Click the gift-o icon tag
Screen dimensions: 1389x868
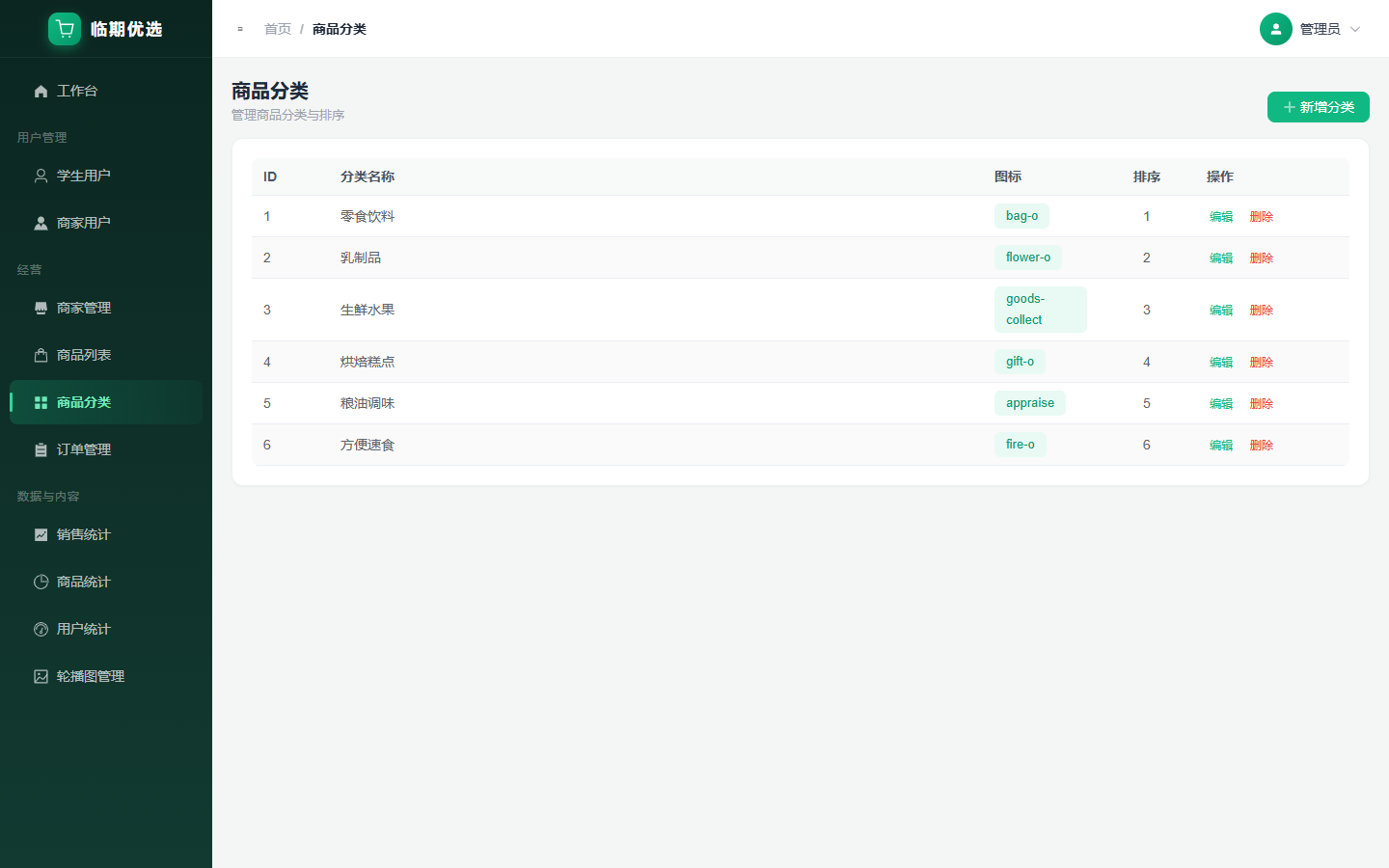1020,362
